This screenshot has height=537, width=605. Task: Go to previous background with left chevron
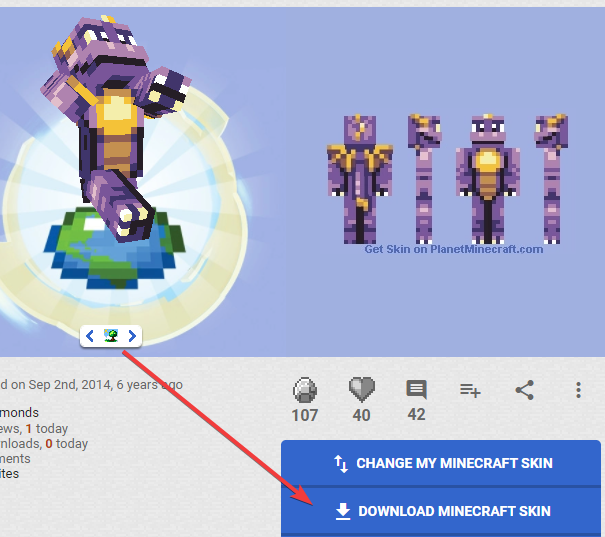[90, 336]
